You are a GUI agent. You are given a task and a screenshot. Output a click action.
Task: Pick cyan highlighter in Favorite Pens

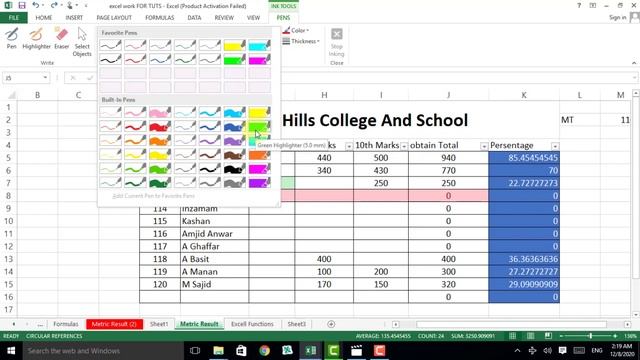pyautogui.click(x=260, y=45)
